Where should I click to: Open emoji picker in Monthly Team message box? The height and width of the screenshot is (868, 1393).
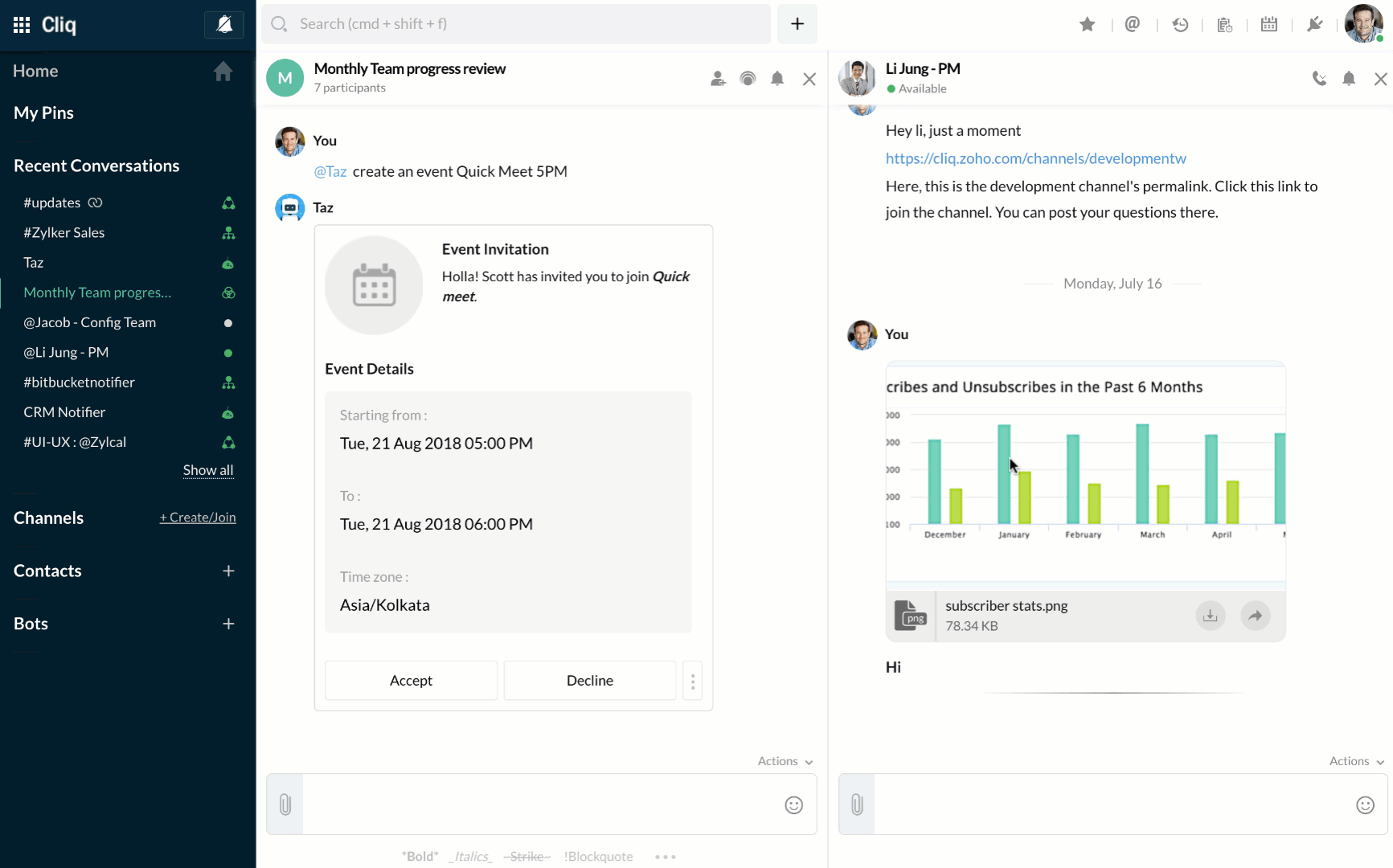pyautogui.click(x=793, y=805)
